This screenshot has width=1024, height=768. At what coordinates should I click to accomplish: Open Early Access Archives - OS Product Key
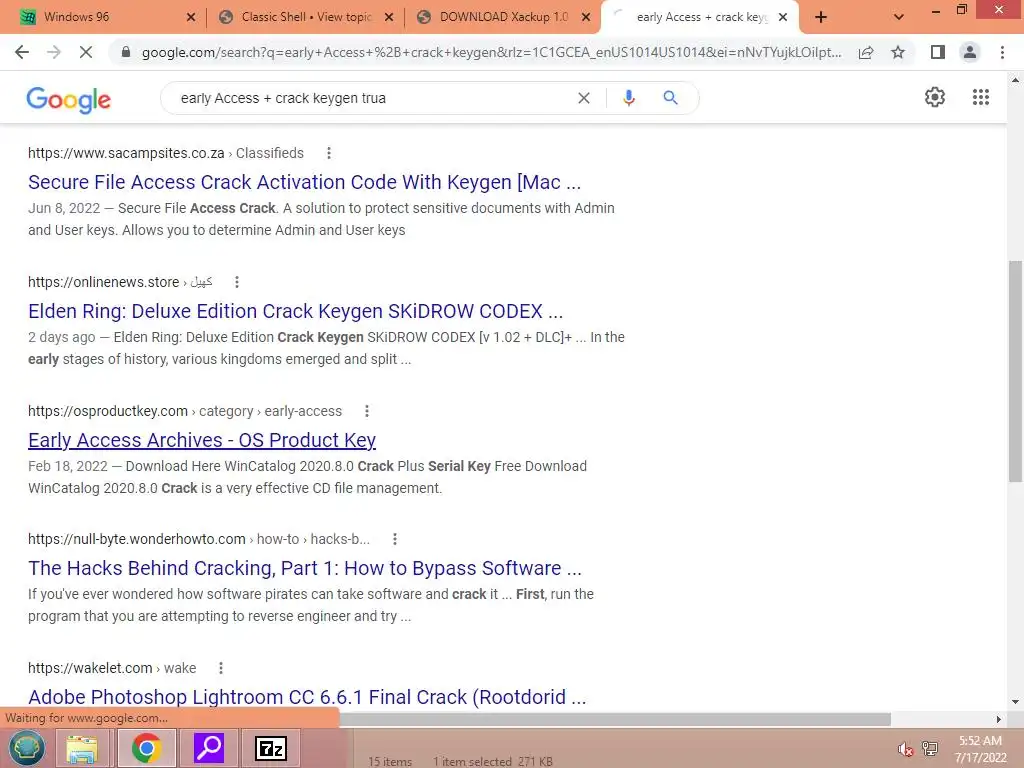click(202, 440)
